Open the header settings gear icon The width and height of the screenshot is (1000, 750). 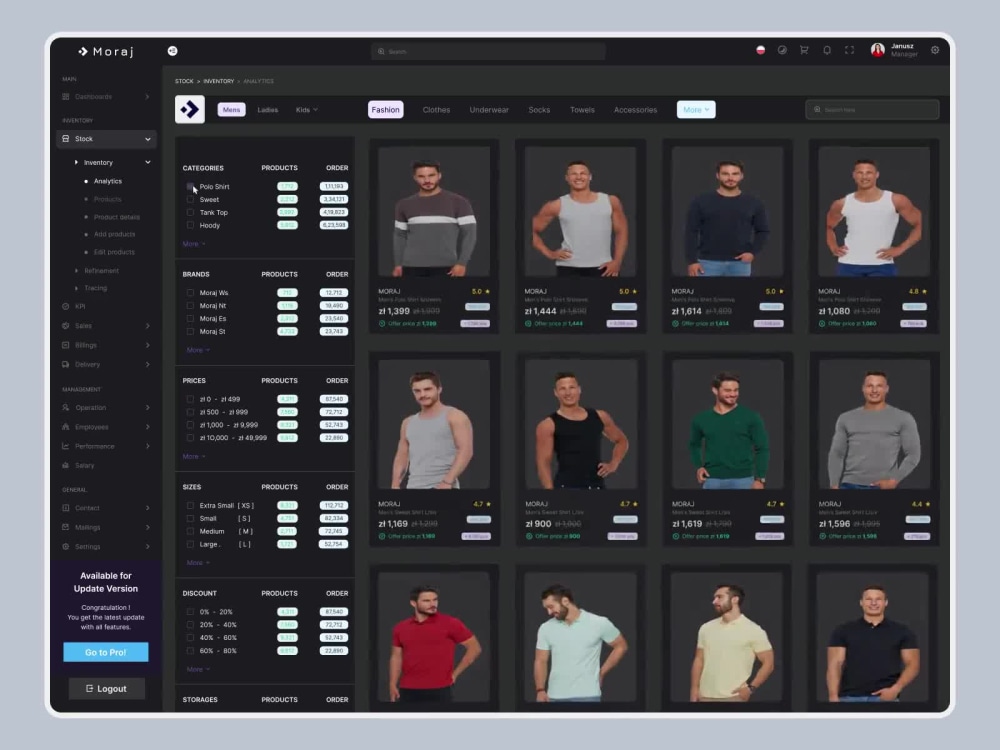(x=935, y=50)
